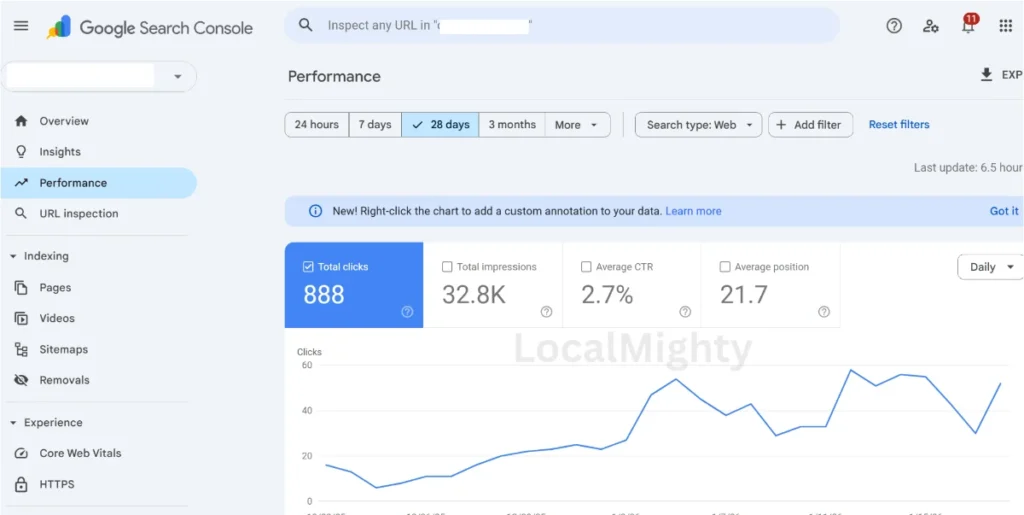Uncheck the Total clicks checkbox
Viewport: 1024px width, 515px height.
(x=308, y=266)
